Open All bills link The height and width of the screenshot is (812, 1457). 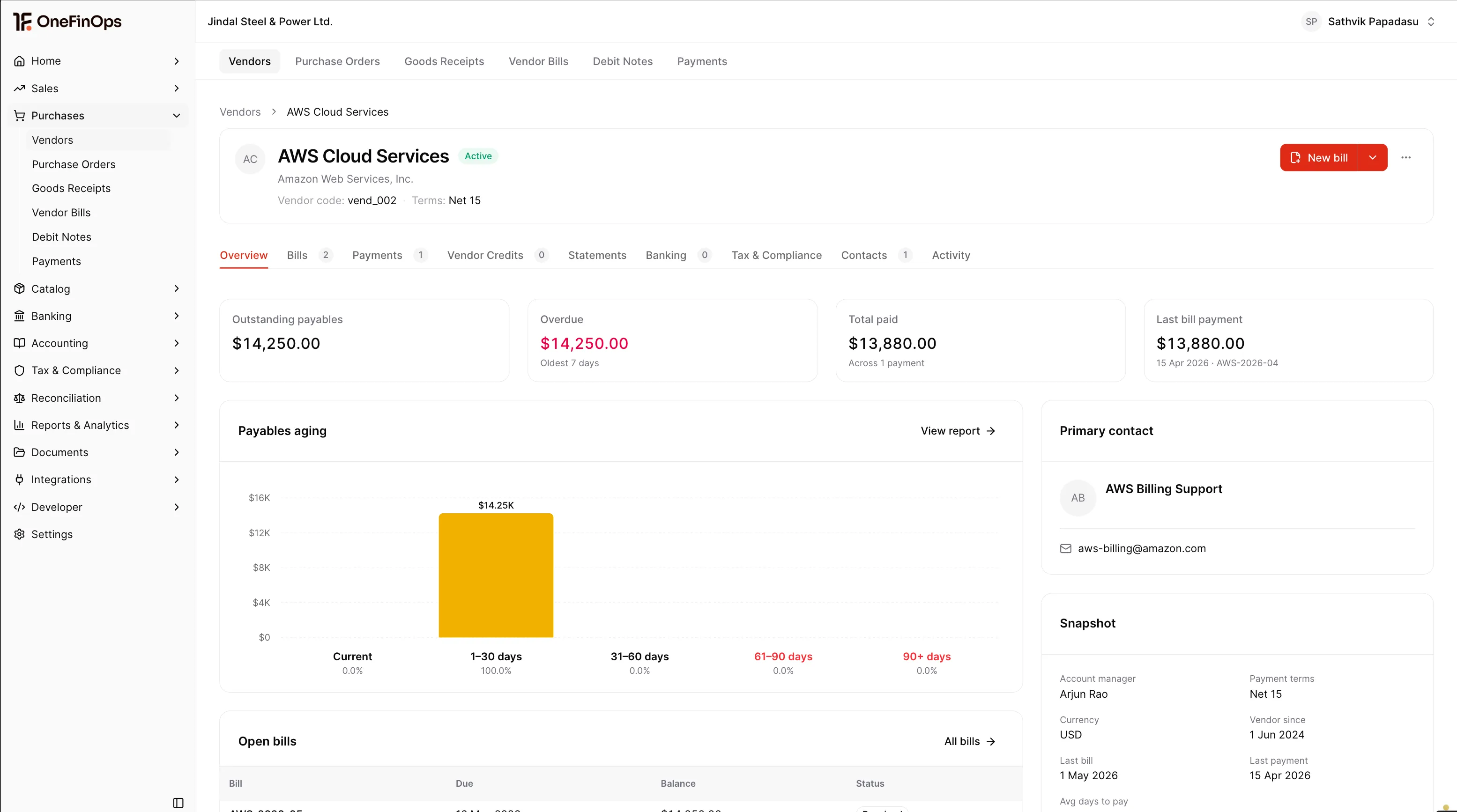coord(970,741)
